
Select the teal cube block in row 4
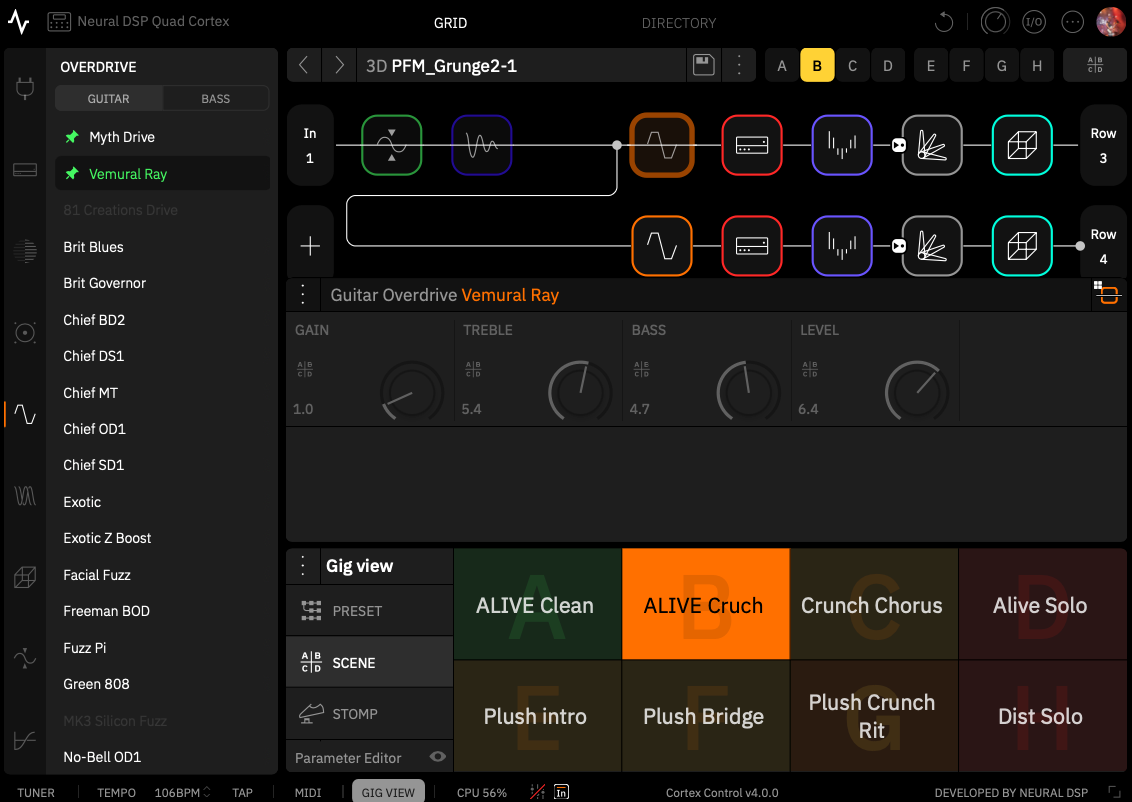coord(1022,246)
